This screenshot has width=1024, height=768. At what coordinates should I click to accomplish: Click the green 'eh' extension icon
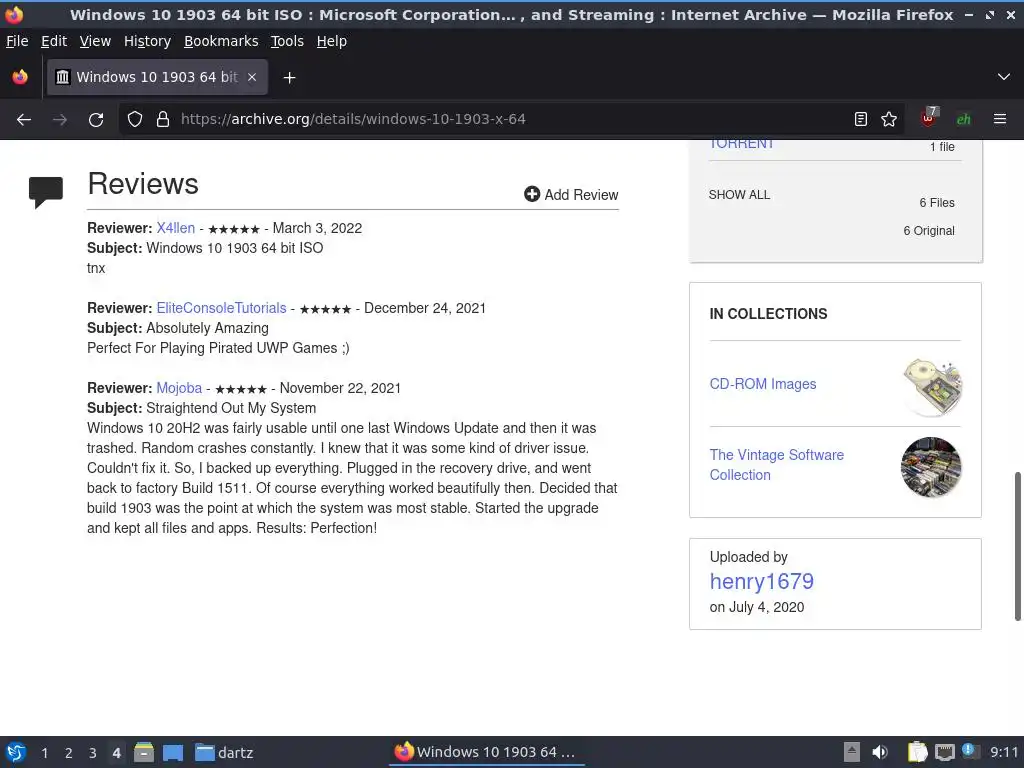pos(963,120)
